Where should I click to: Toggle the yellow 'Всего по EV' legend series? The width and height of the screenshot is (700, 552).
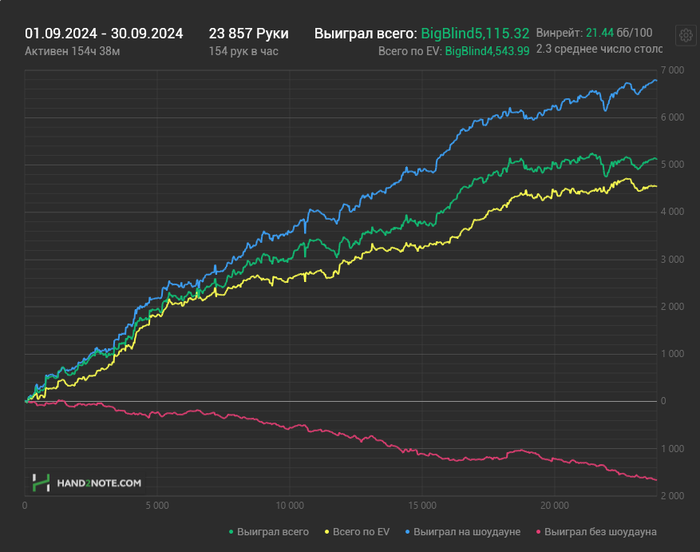coord(357,532)
